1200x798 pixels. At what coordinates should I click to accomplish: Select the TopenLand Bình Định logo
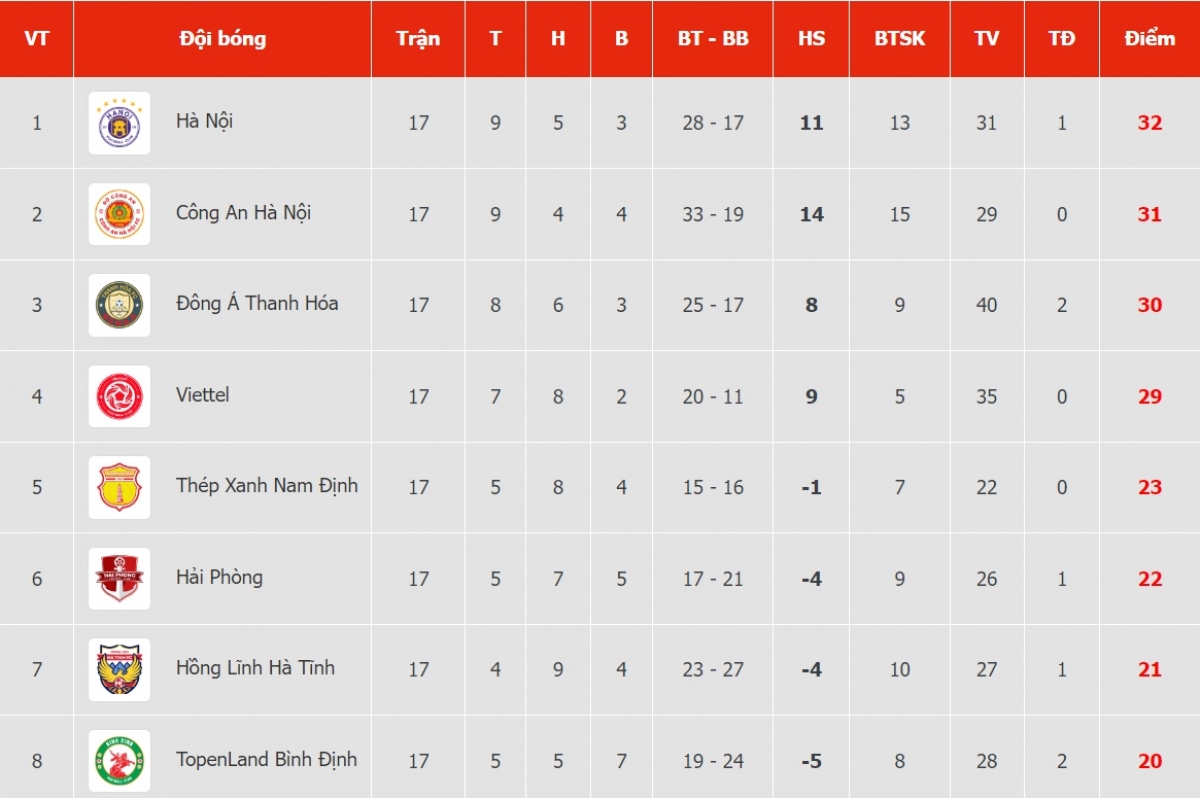(119, 760)
